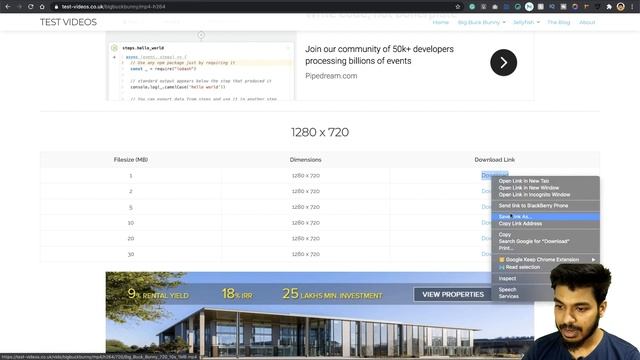Click the "Download Link" column header
This screenshot has height=360, width=640.
tap(494, 160)
